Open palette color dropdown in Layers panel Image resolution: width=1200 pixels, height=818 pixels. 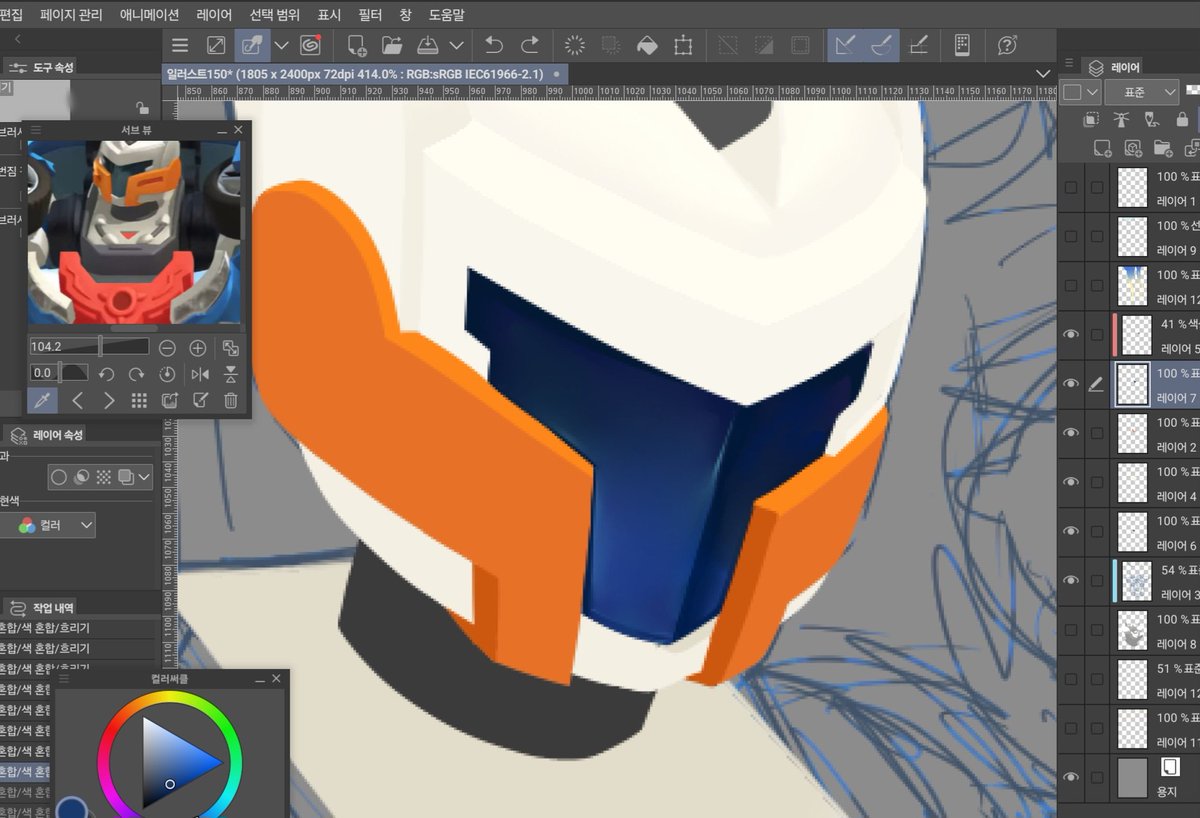[1081, 92]
